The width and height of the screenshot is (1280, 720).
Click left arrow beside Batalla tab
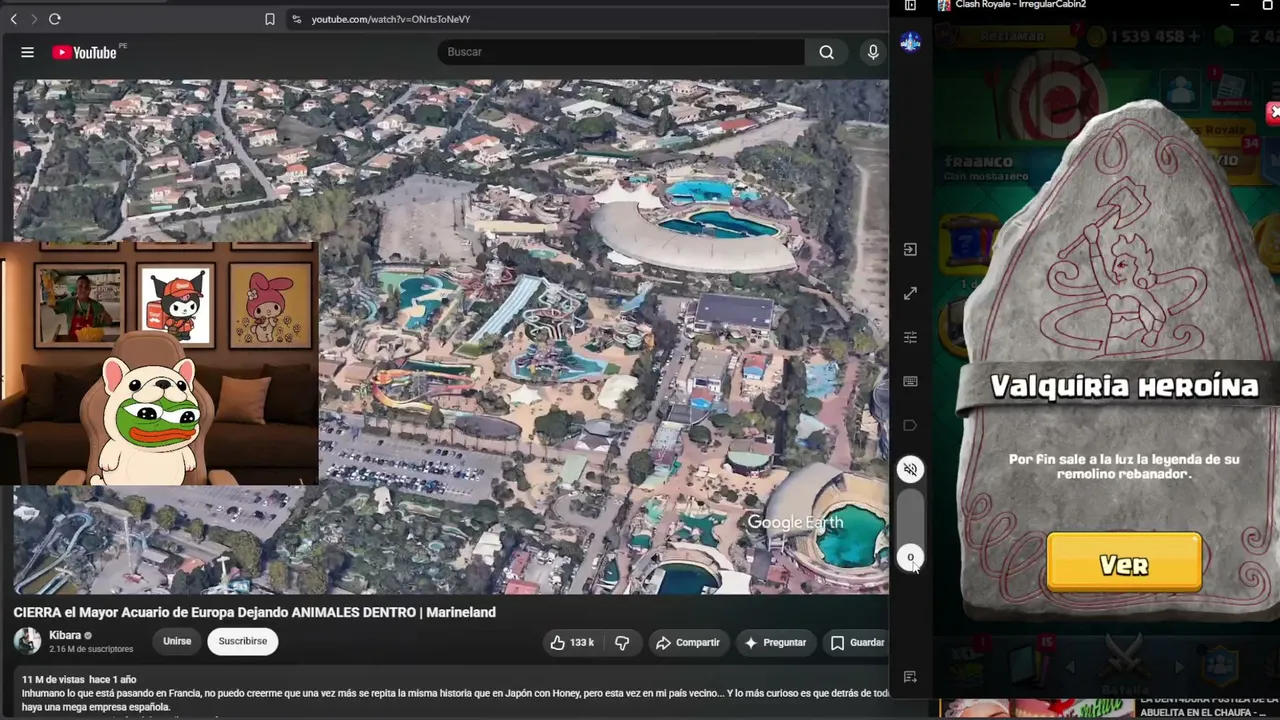pyautogui.click(x=1070, y=667)
